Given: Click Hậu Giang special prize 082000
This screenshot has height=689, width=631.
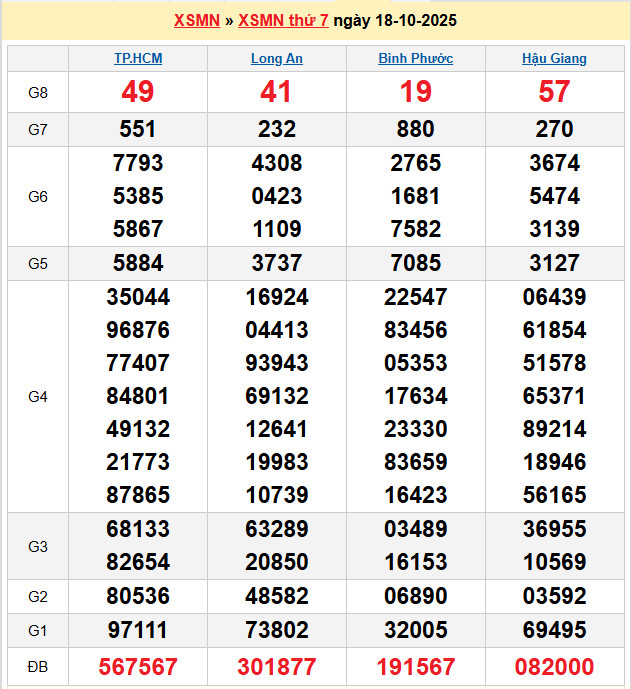Looking at the screenshot, I should pyautogui.click(x=554, y=667).
